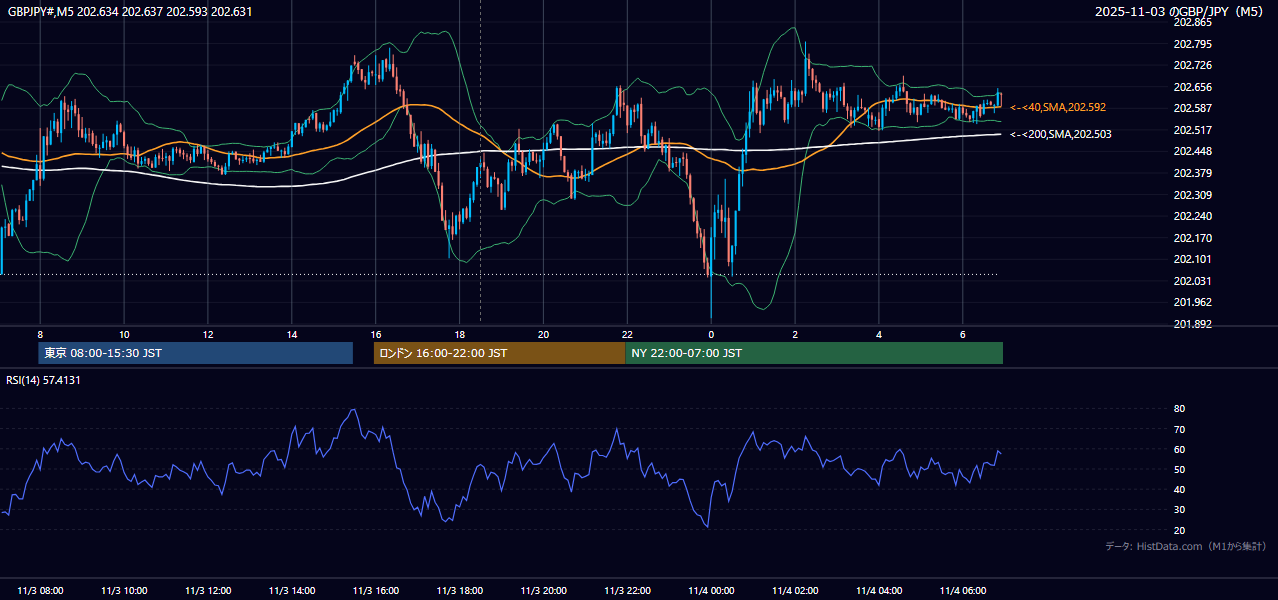Click the GBPJPY#,M5 symbol header text
This screenshot has width=1278, height=600.
[130, 12]
